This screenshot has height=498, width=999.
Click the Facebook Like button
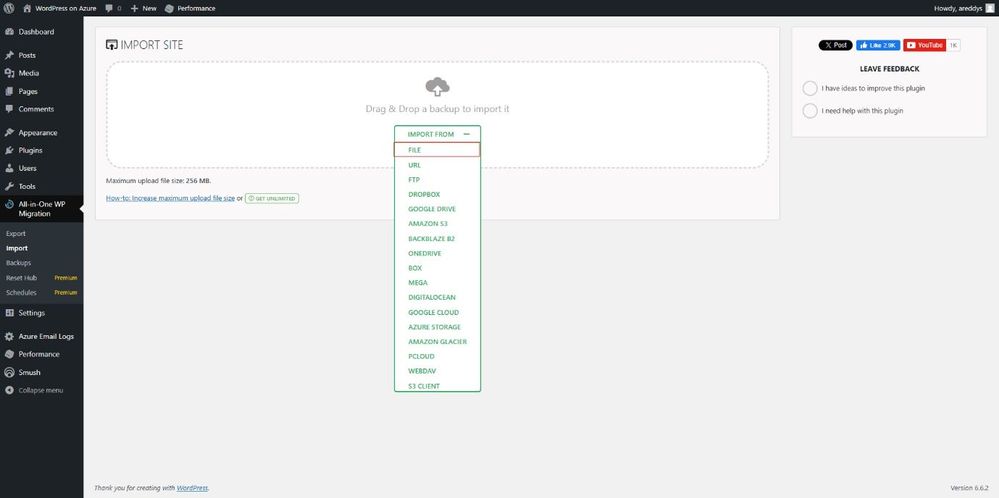tap(878, 45)
